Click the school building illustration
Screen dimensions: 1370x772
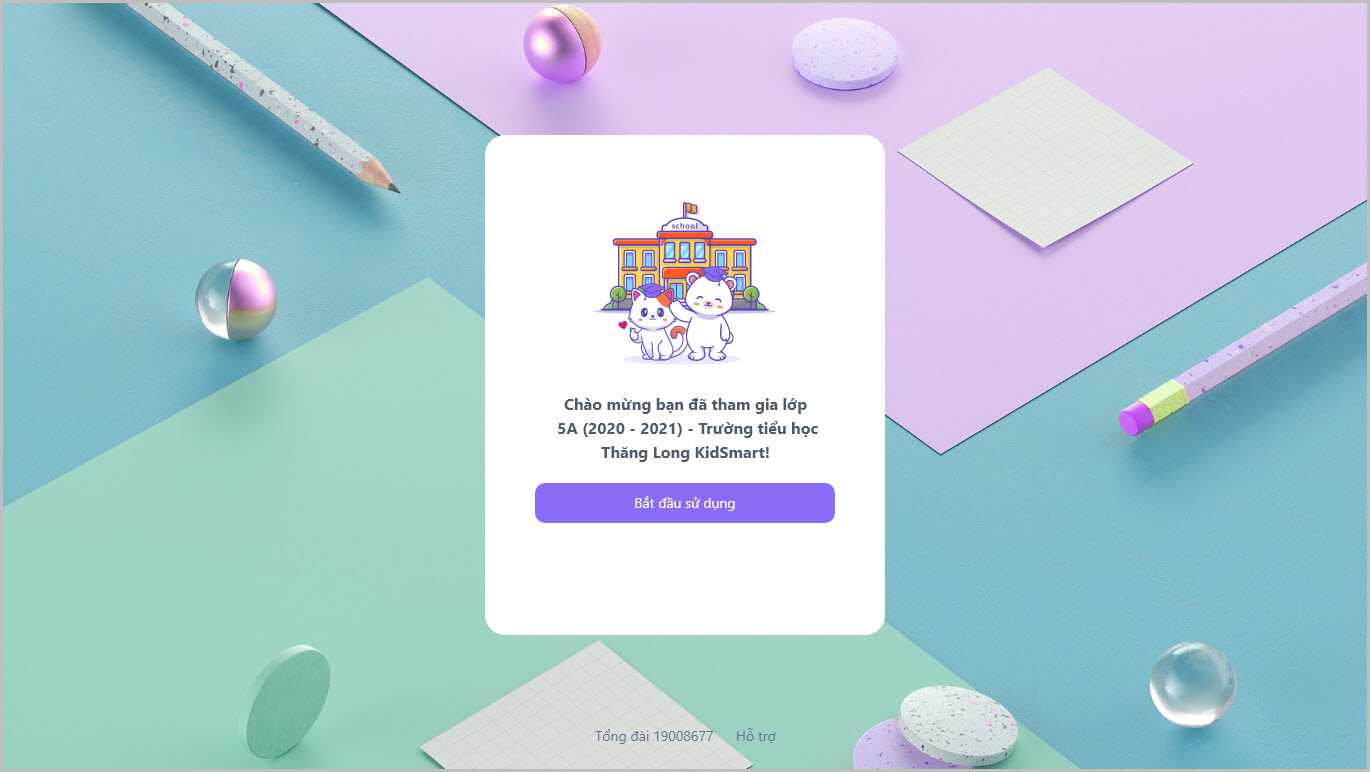[685, 256]
